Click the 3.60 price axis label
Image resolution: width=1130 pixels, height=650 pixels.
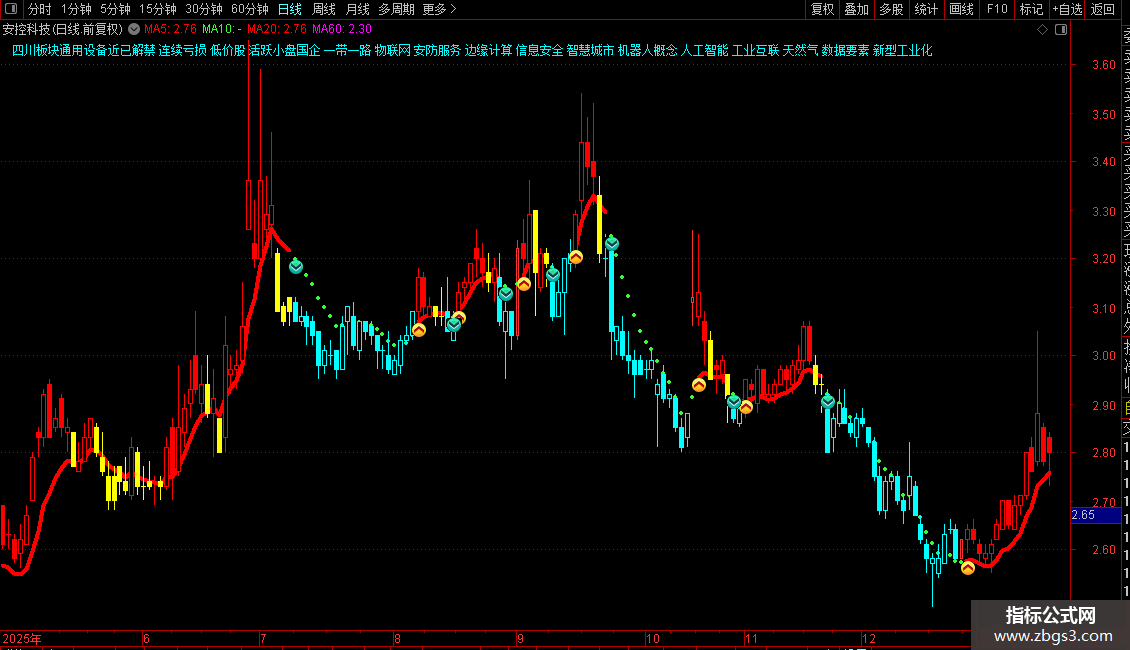1104,65
